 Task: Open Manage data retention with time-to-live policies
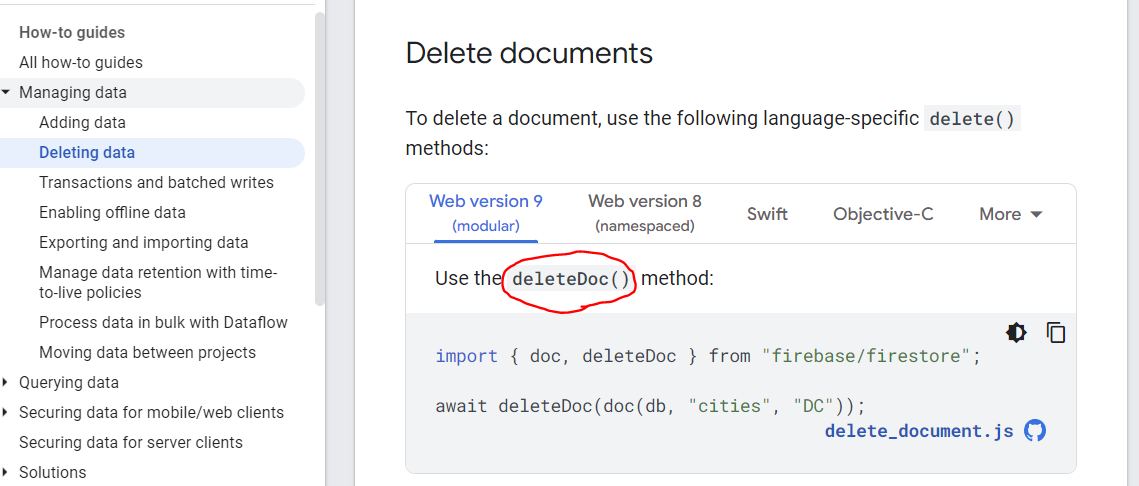pos(158,283)
